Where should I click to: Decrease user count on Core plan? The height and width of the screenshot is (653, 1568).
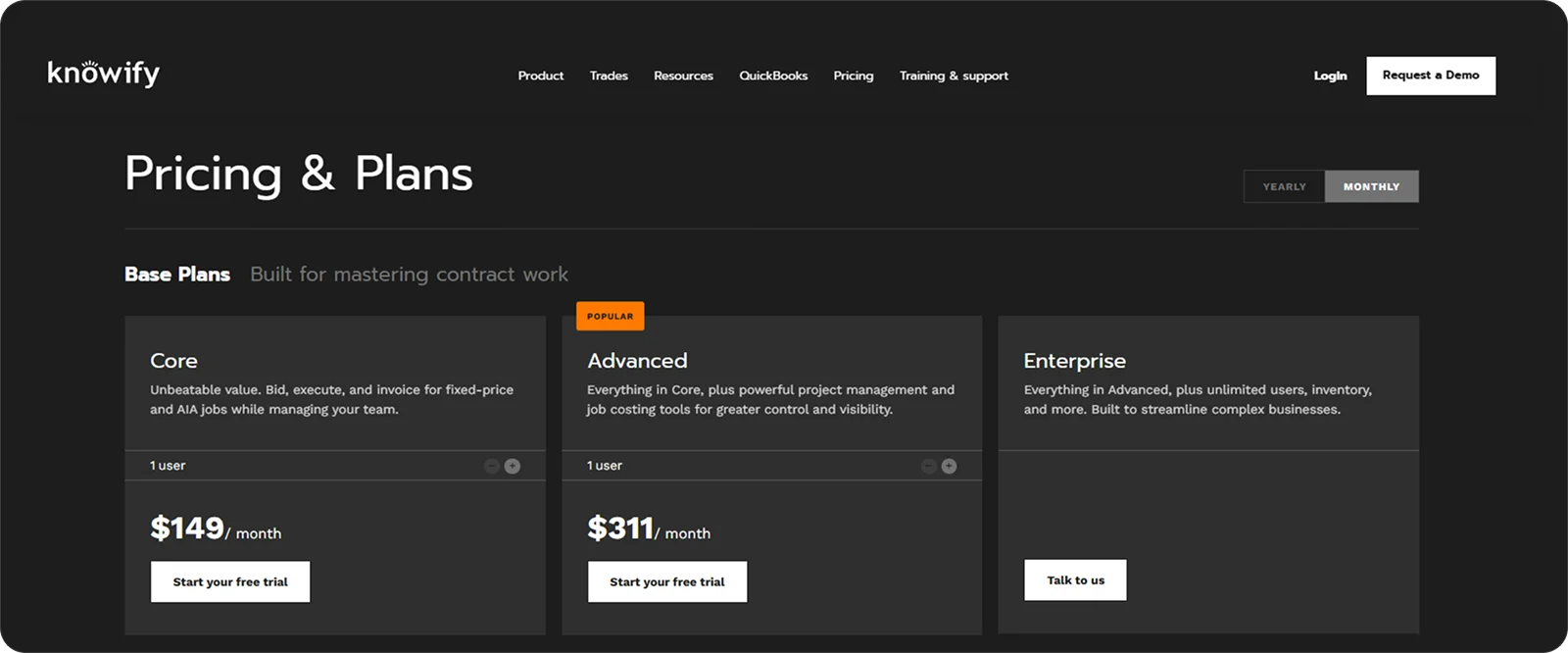click(x=492, y=466)
